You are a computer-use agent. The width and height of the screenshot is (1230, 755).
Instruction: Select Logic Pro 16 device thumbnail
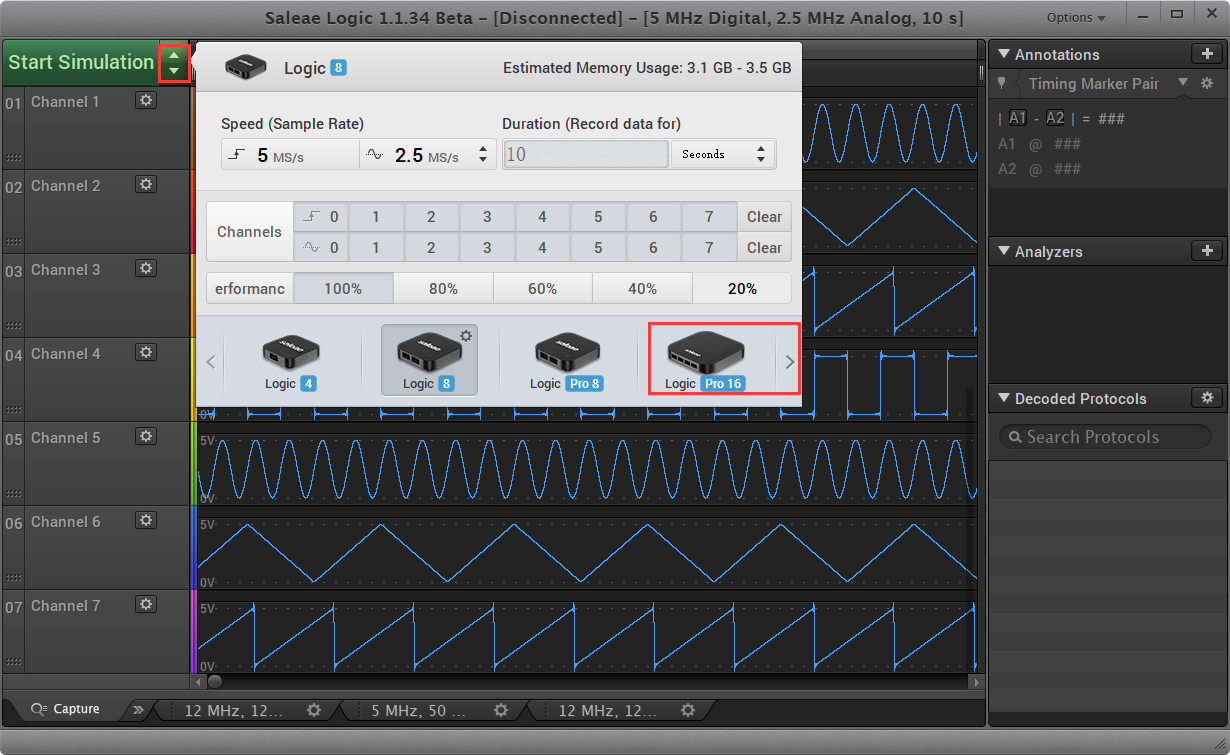tap(704, 361)
